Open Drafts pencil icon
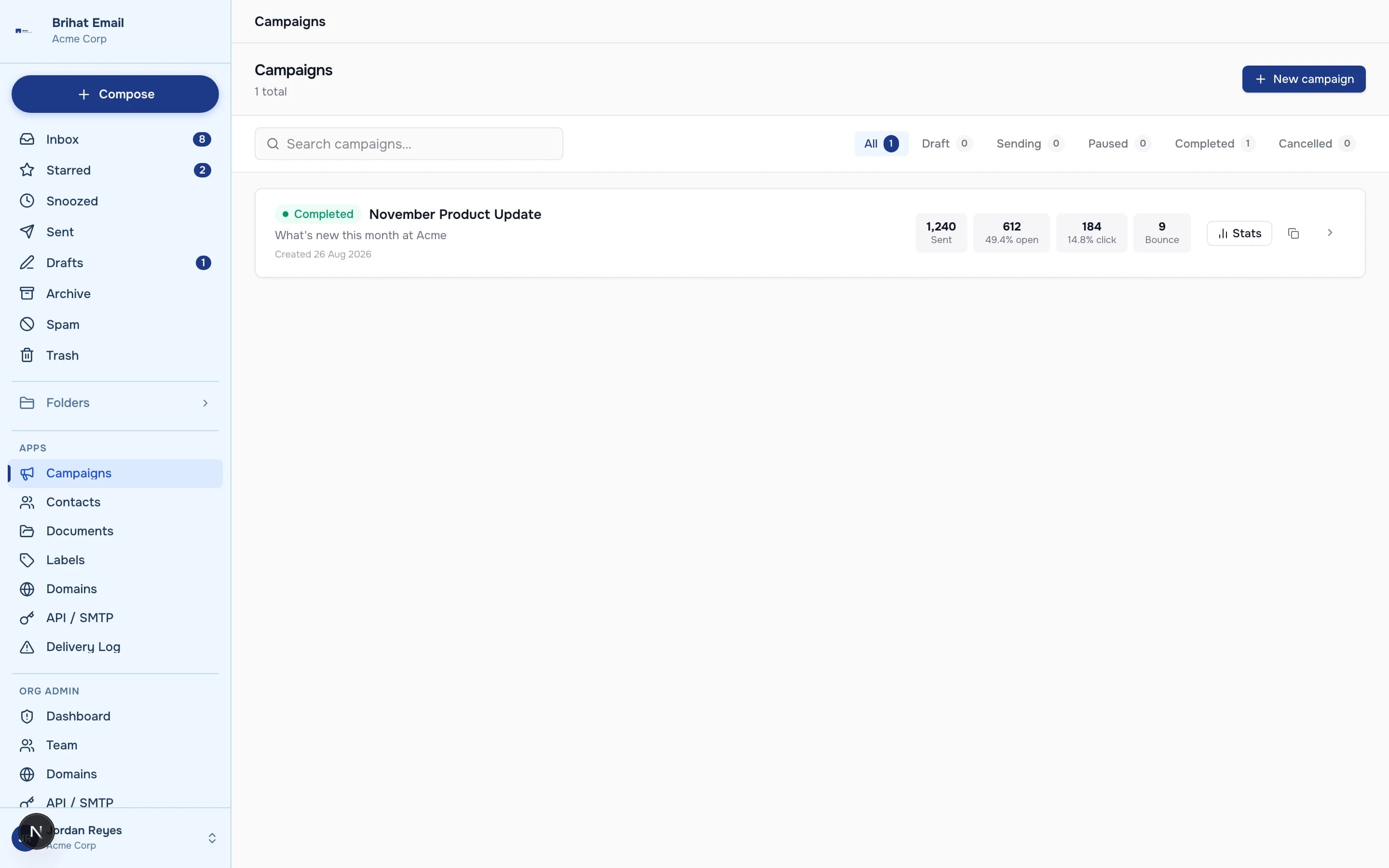The image size is (1389, 868). click(27, 263)
